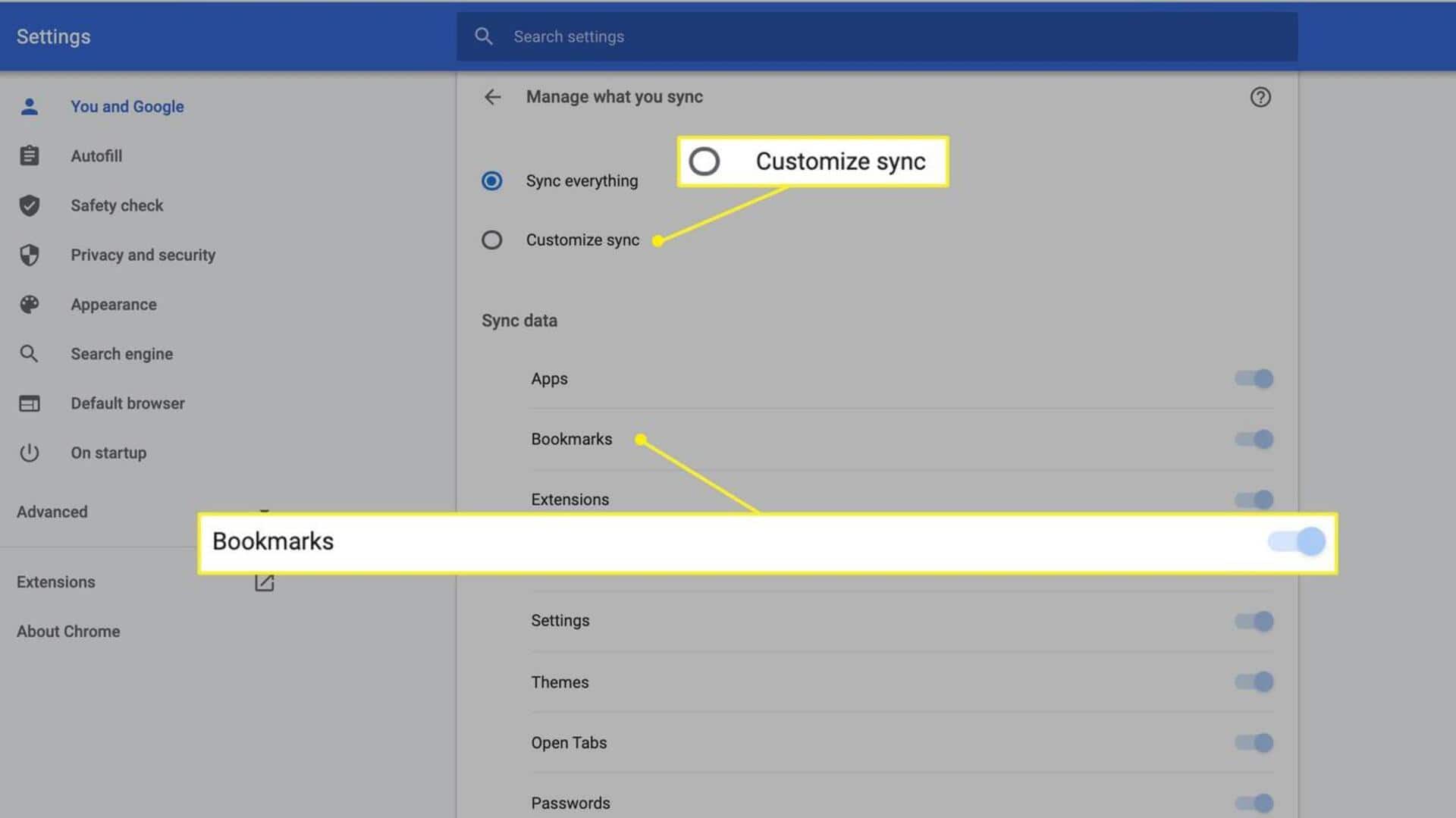The image size is (1456, 818).
Task: Go to About Chrome
Action: tap(67, 631)
